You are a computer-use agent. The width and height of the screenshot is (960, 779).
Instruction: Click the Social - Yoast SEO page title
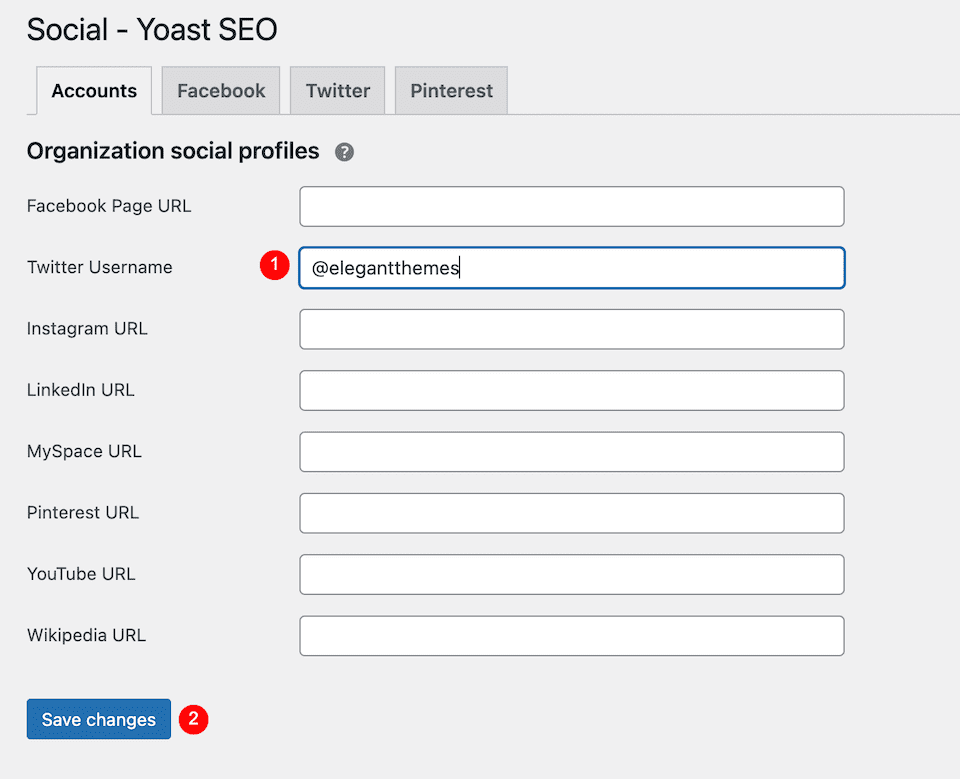151,30
